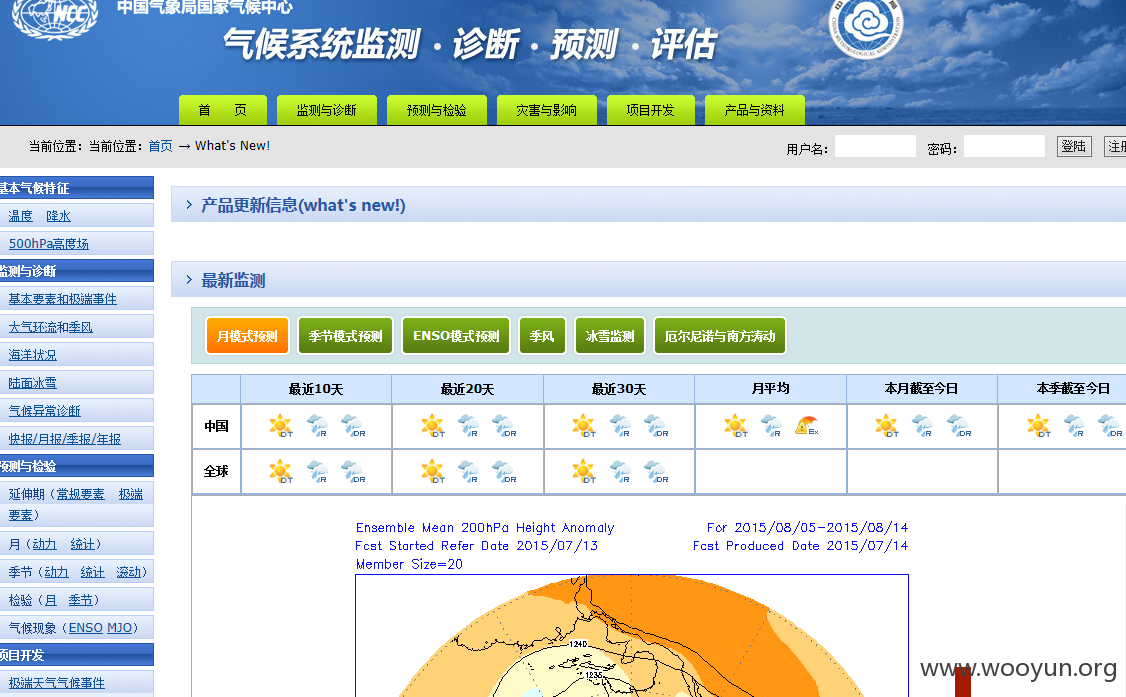Click China 本月截至今日 rain R icon

(923, 426)
